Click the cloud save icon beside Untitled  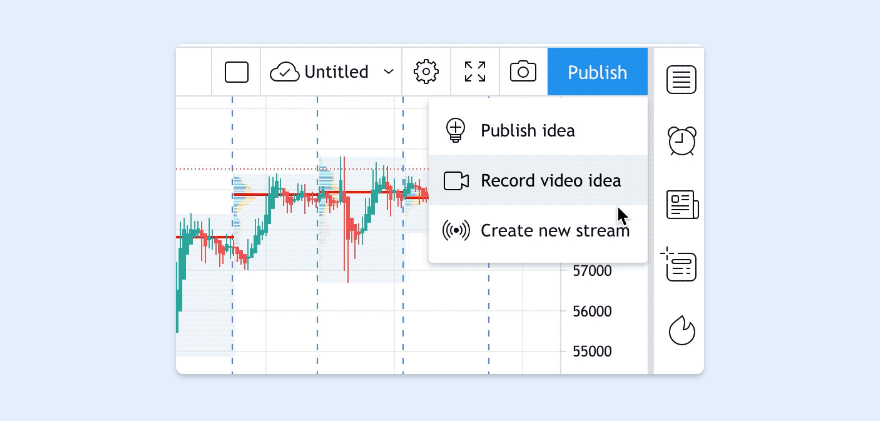pos(285,72)
